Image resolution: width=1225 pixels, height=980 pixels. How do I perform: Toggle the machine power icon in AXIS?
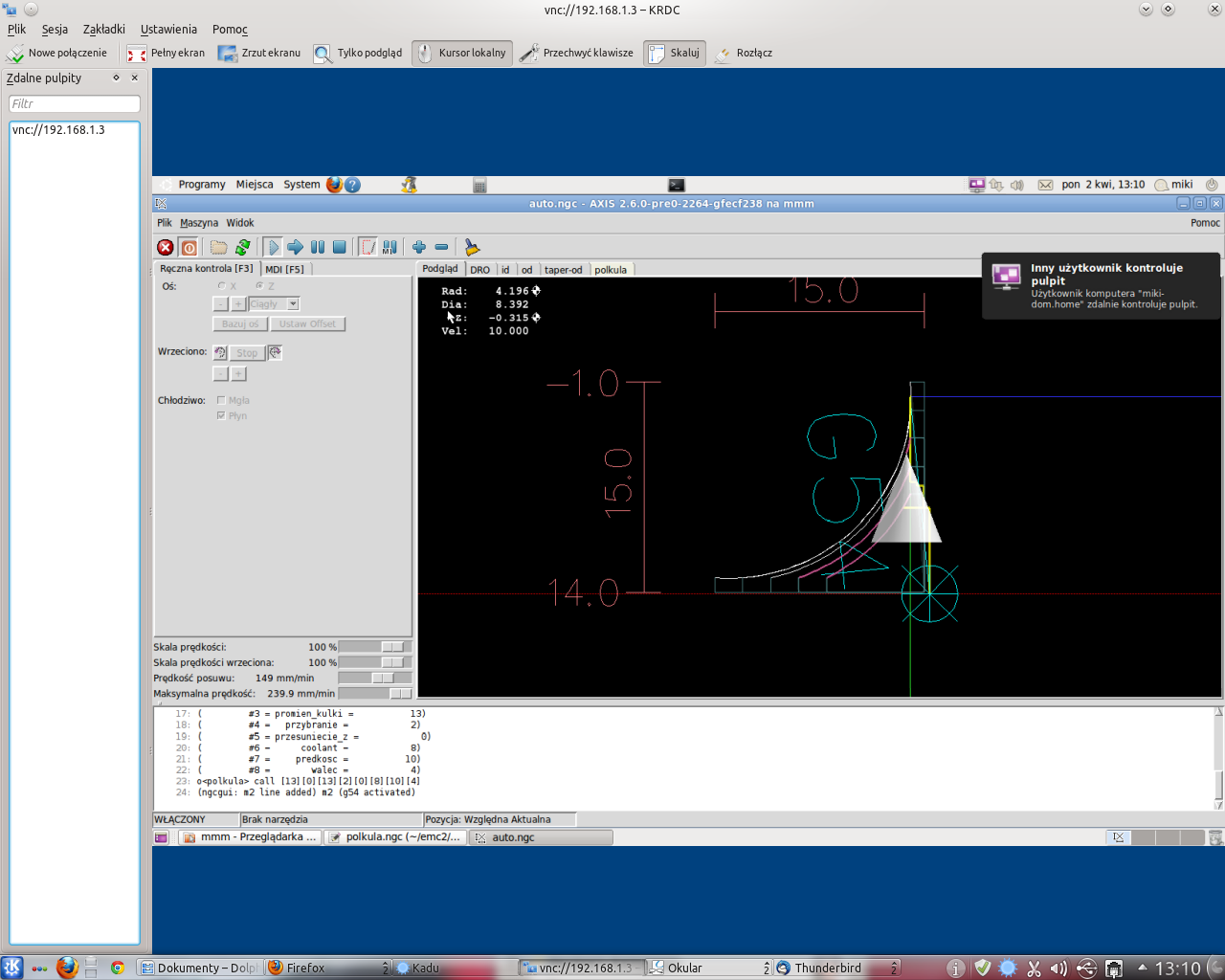pos(189,247)
